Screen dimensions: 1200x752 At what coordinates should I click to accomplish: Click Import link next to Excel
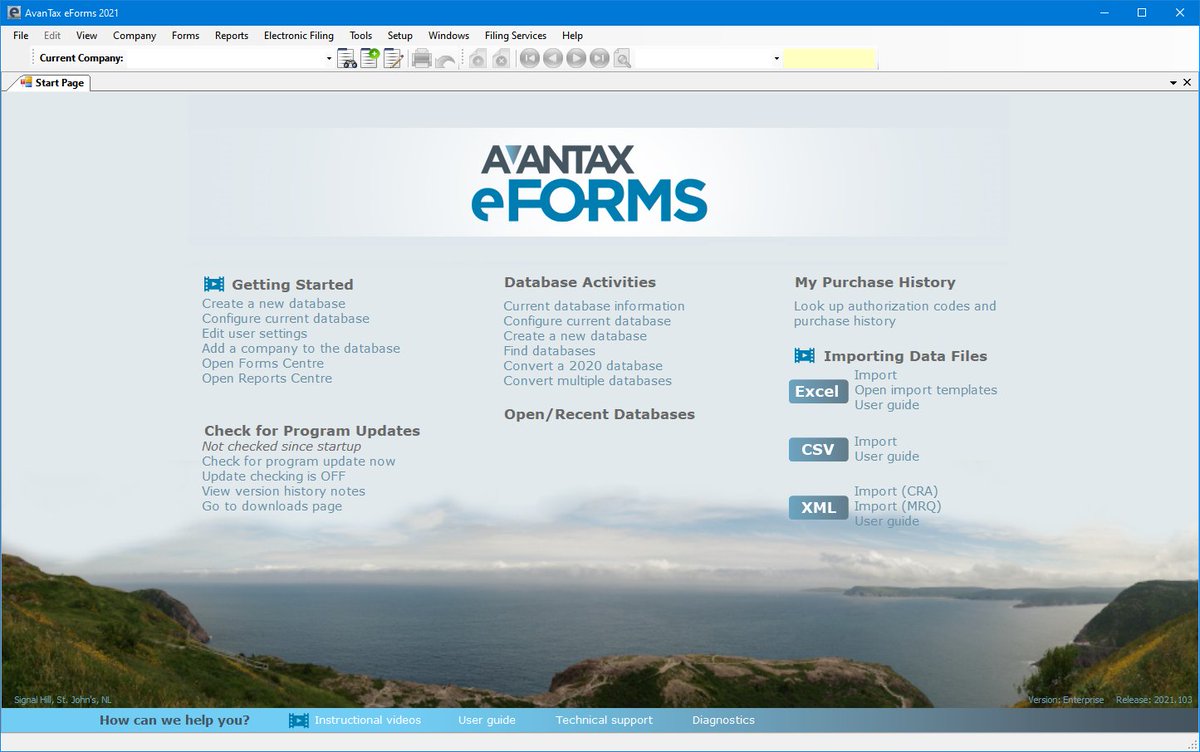pos(876,376)
